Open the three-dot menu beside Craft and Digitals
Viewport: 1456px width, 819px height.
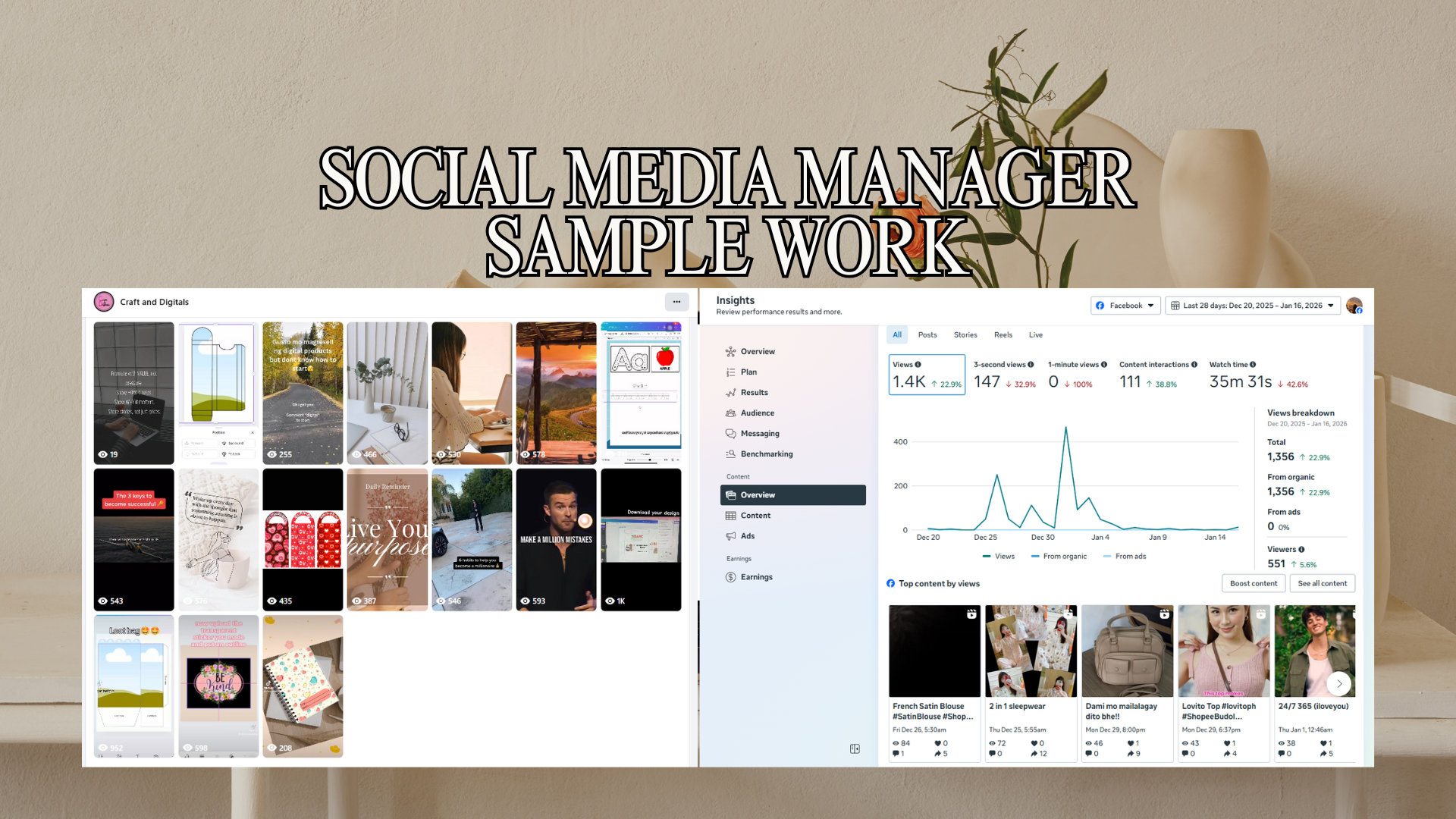676,302
